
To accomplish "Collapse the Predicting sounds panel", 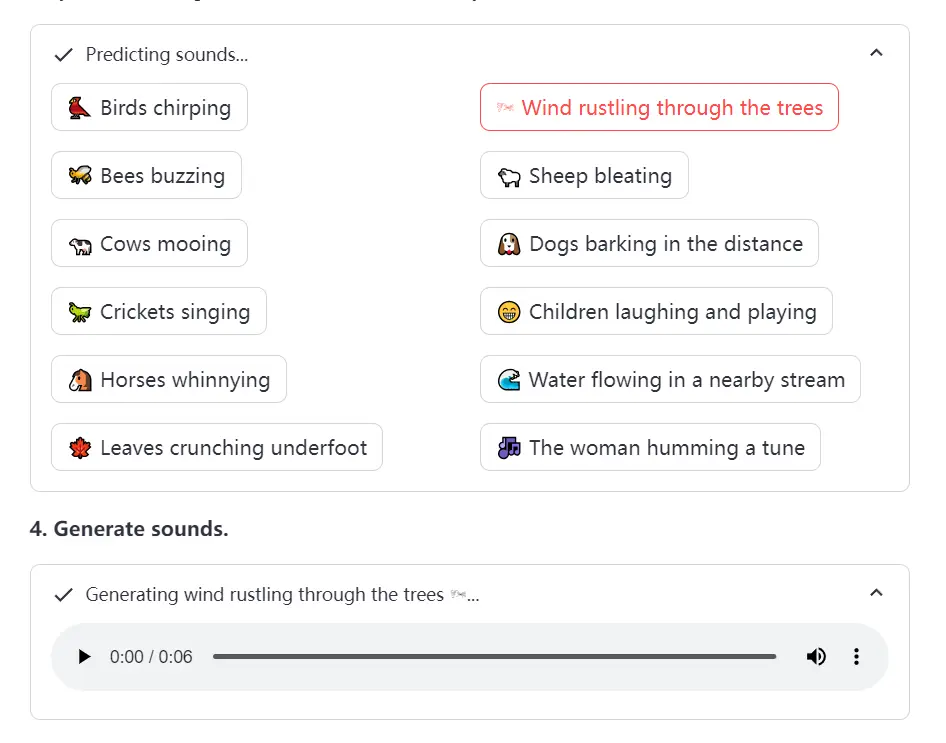I will tap(876, 53).
